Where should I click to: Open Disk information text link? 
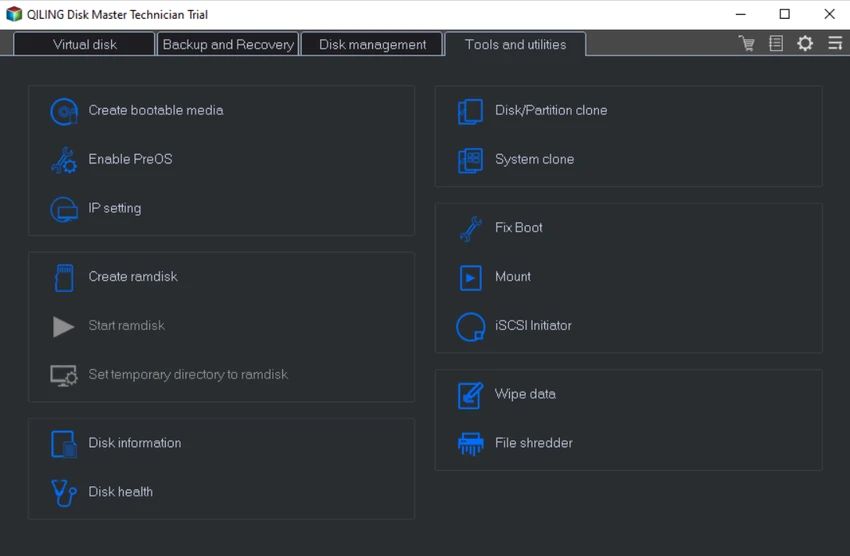click(135, 443)
